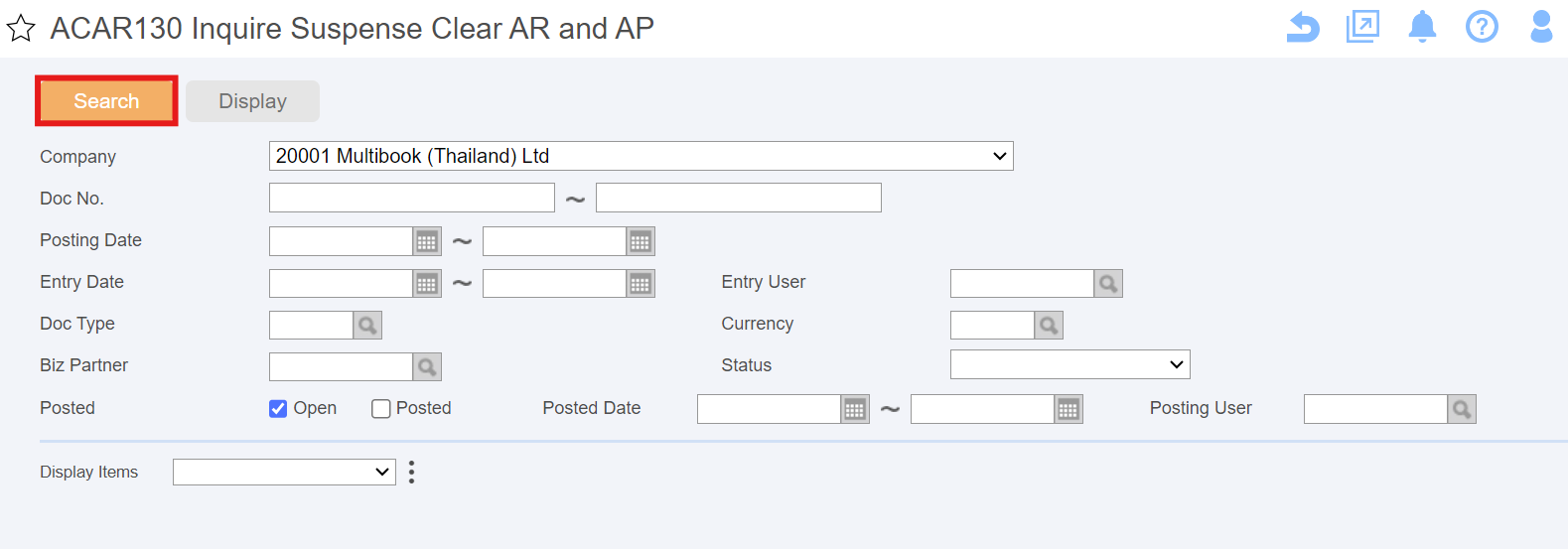The image size is (1568, 549).
Task: Uncheck the Open checkbox
Action: (278, 409)
